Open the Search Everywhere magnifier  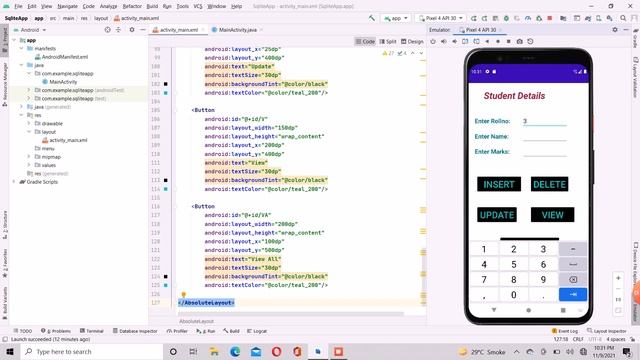pos(623,18)
